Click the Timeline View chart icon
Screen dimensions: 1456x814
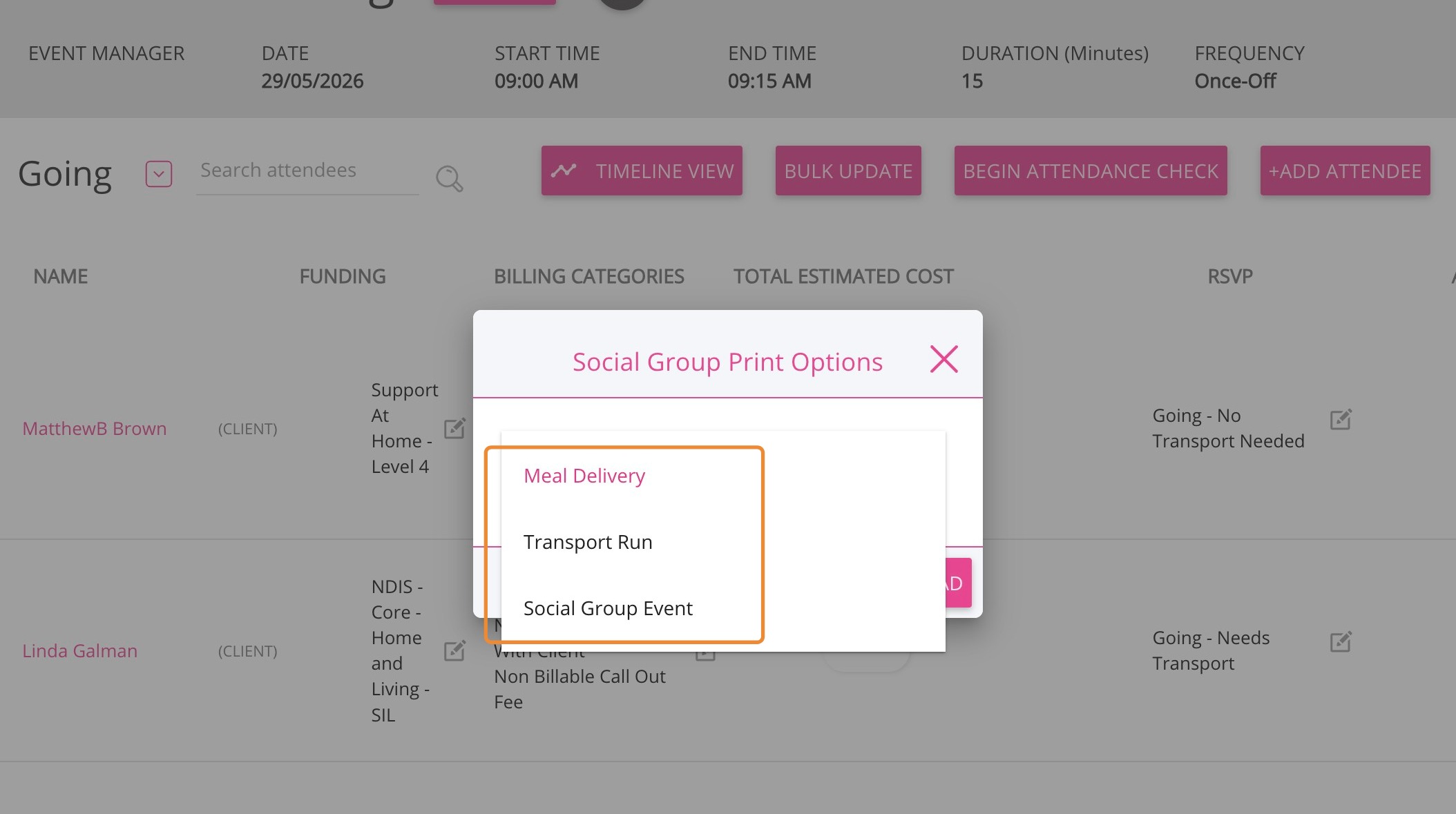[x=564, y=170]
